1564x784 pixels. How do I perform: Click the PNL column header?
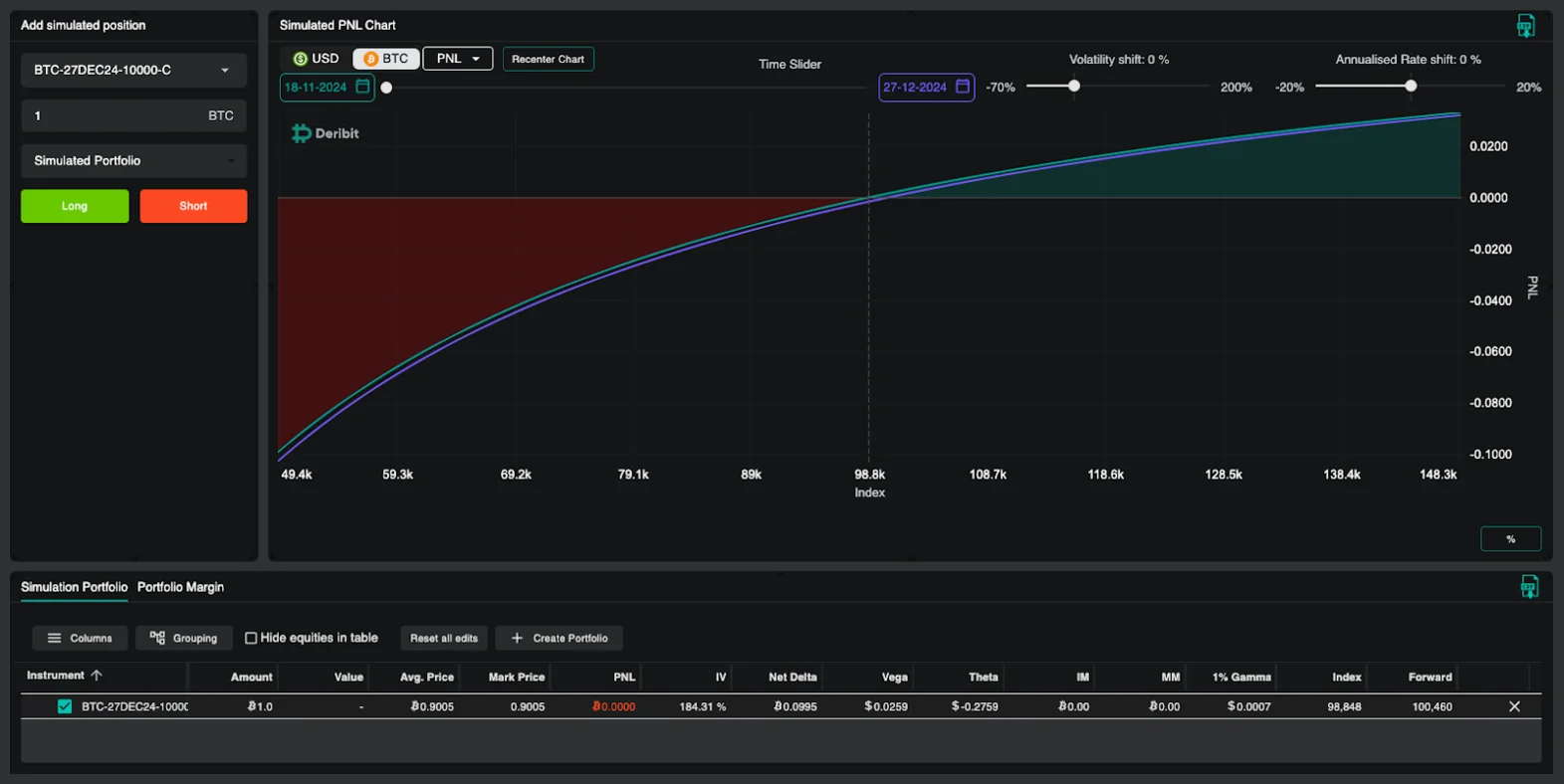pyautogui.click(x=624, y=677)
